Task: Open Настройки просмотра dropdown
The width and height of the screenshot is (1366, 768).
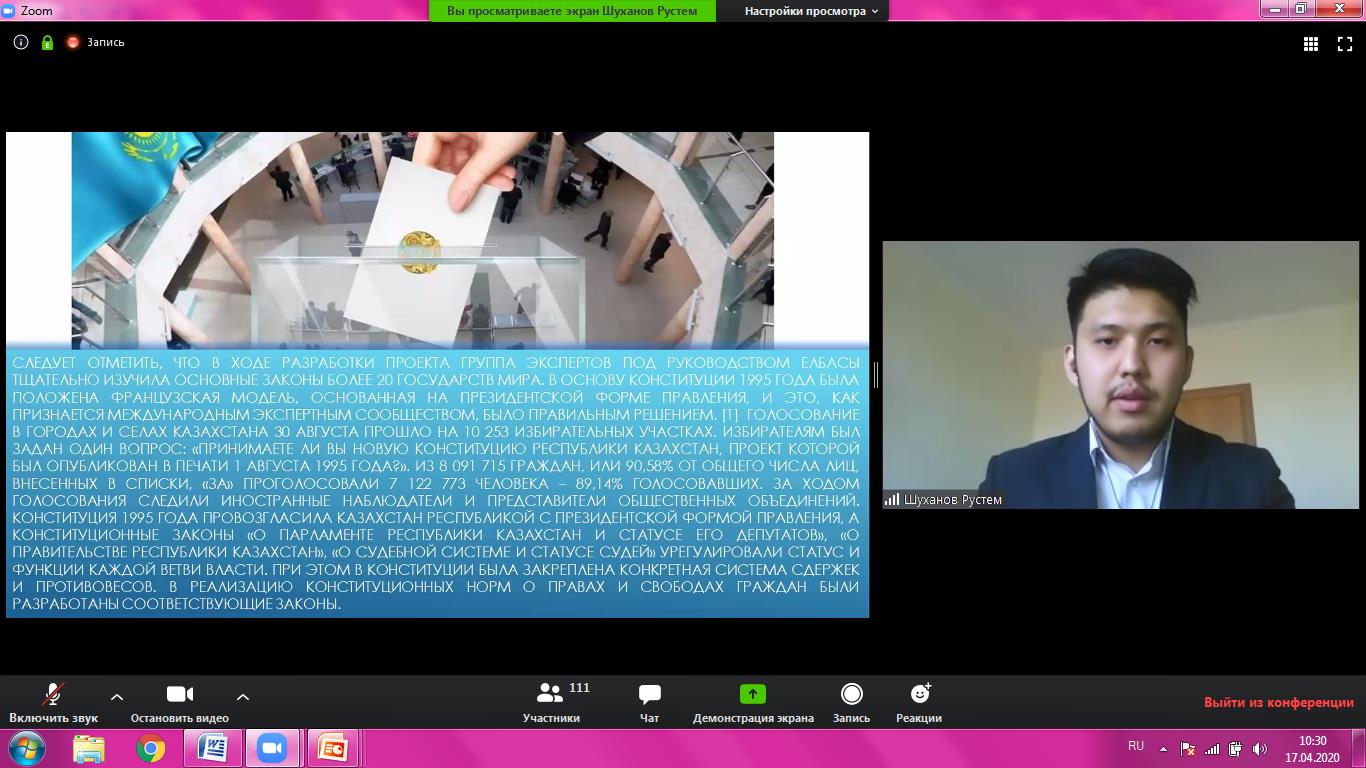Action: pos(811,11)
